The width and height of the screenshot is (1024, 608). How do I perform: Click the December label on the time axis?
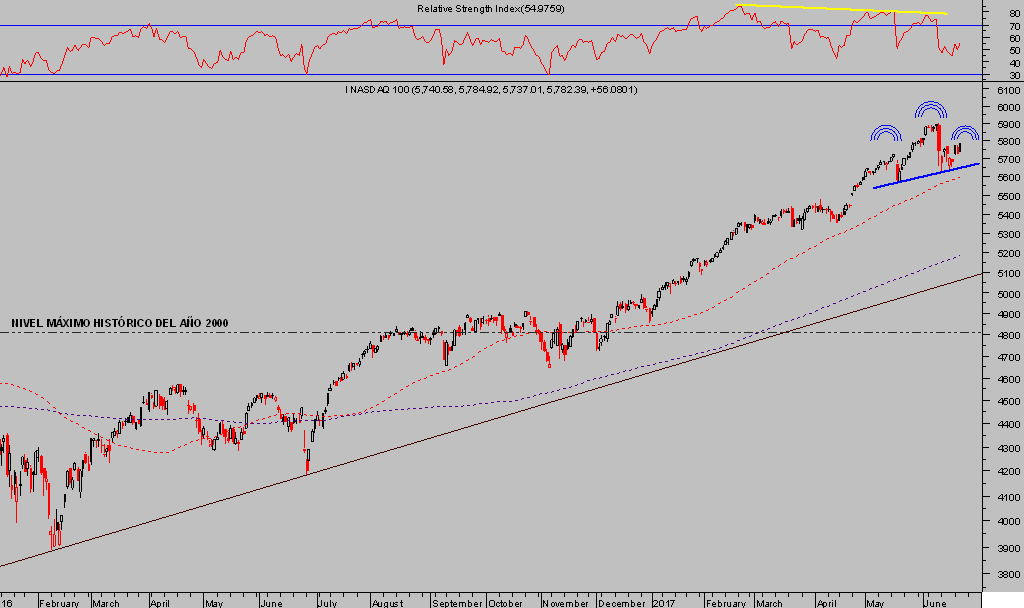click(x=624, y=603)
